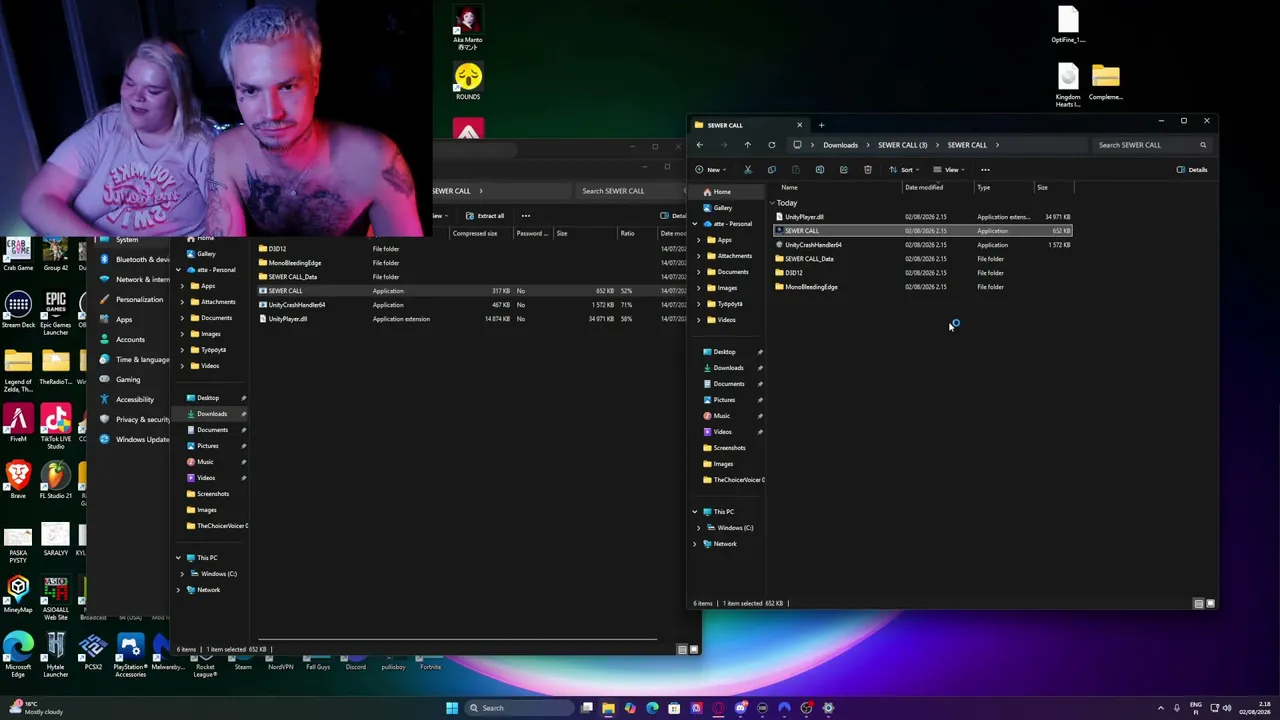Open the New item dropdown

pos(710,170)
